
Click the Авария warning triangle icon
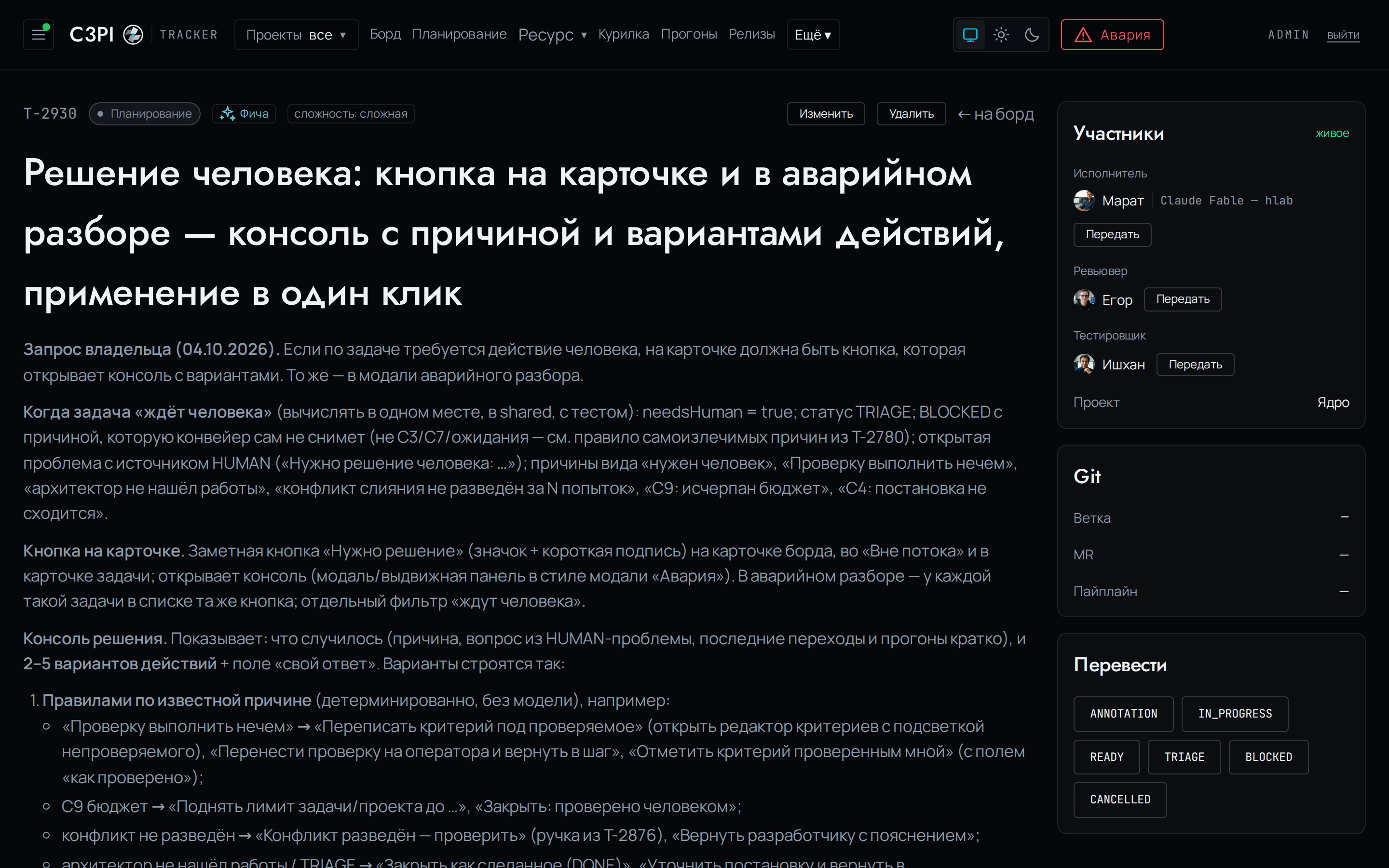pos(1082,35)
